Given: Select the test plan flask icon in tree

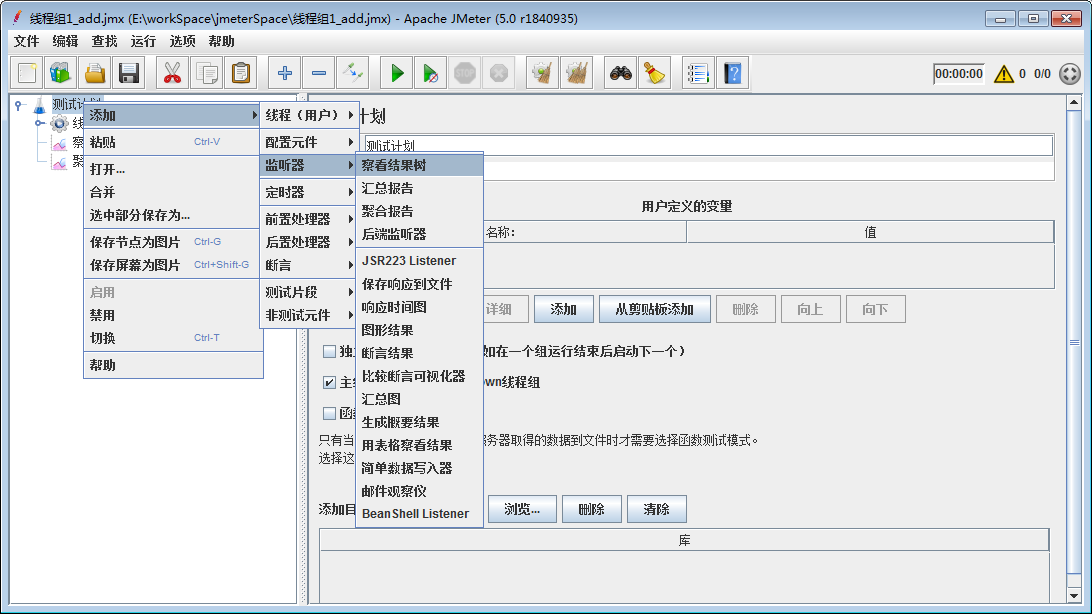Looking at the screenshot, I should click(40, 105).
